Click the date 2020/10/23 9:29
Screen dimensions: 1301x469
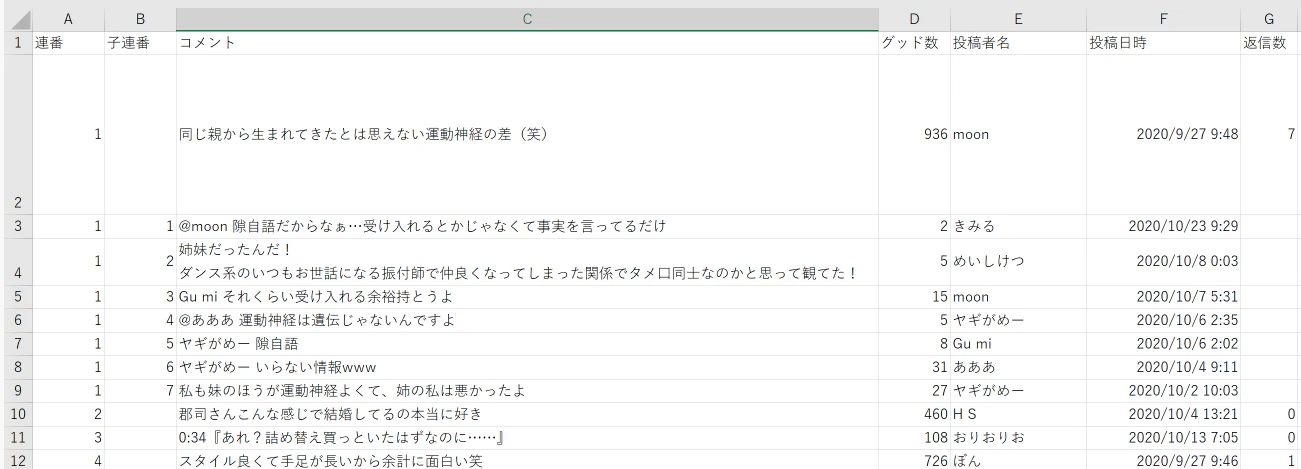tap(1164, 226)
